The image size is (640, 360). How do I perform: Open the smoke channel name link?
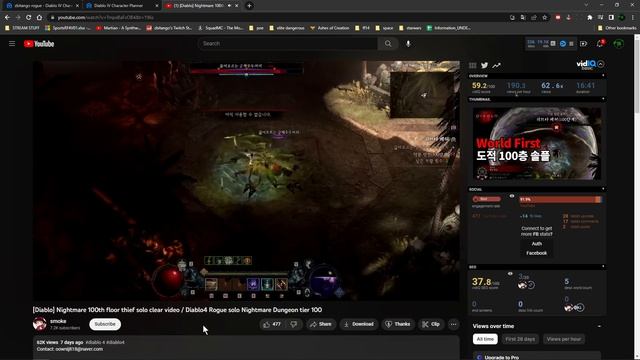pyautogui.click(x=58, y=321)
